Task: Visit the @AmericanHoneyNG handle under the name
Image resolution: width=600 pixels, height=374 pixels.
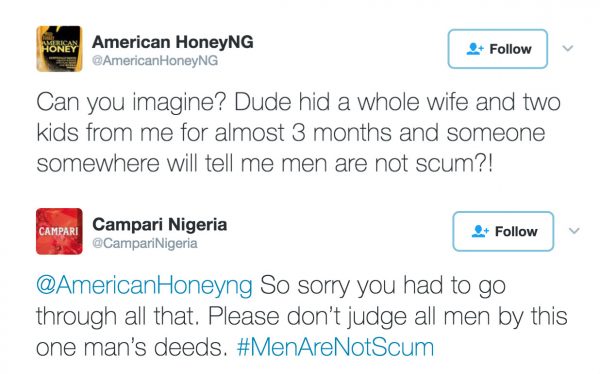Action: click(x=155, y=60)
